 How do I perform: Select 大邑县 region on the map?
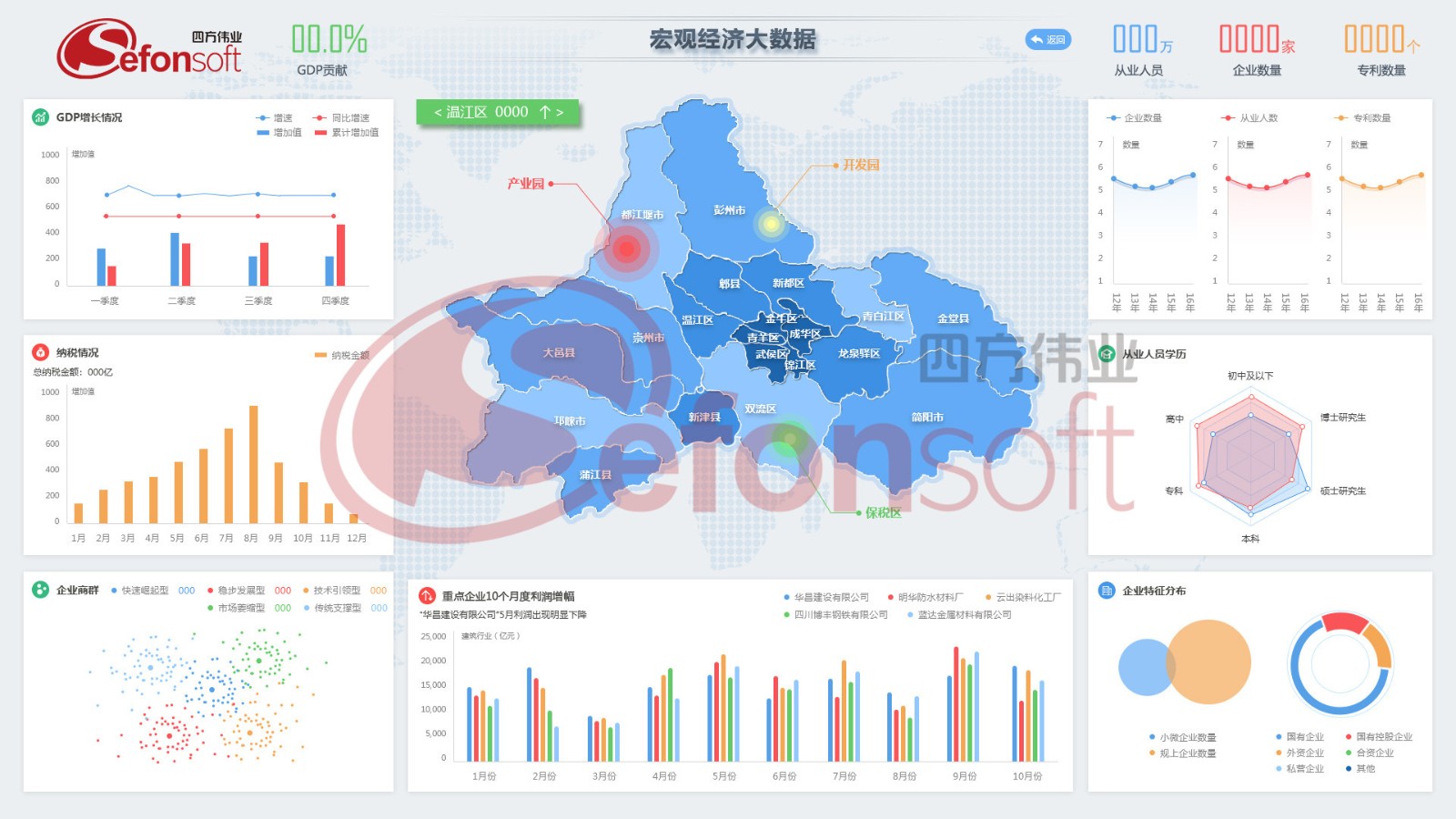[559, 353]
